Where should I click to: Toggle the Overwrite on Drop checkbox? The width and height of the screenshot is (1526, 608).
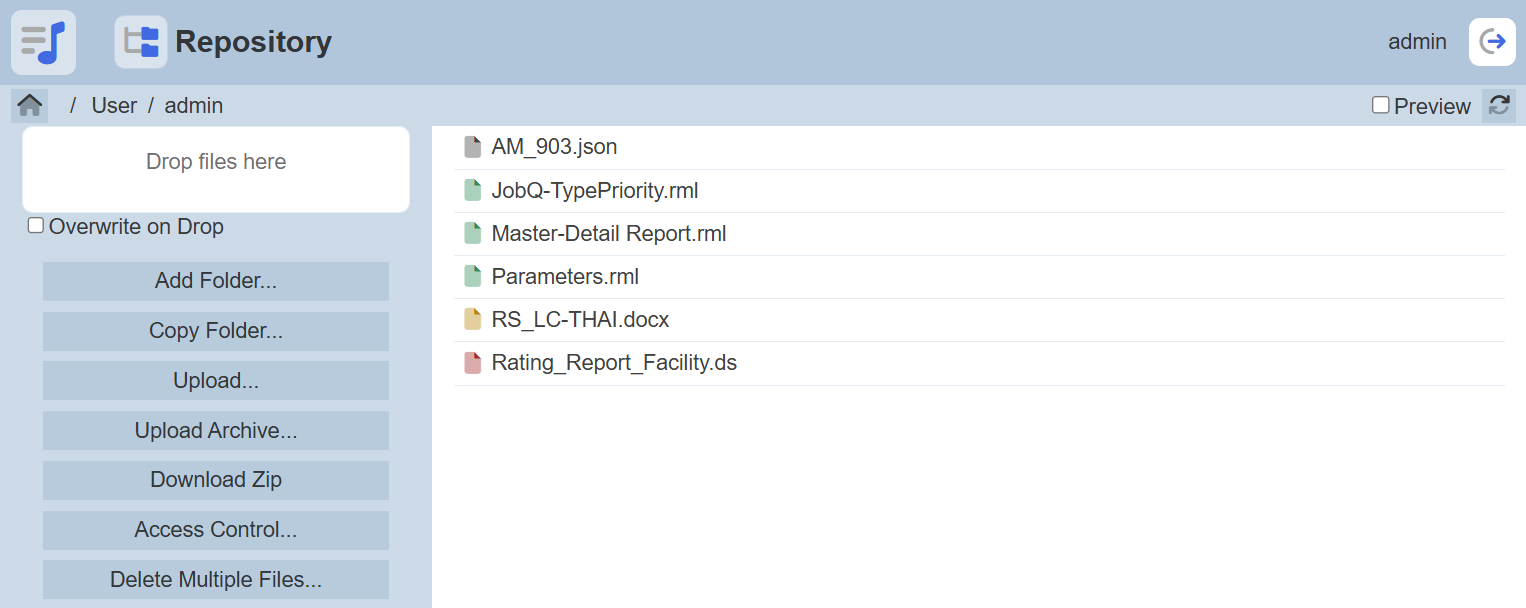[36, 226]
